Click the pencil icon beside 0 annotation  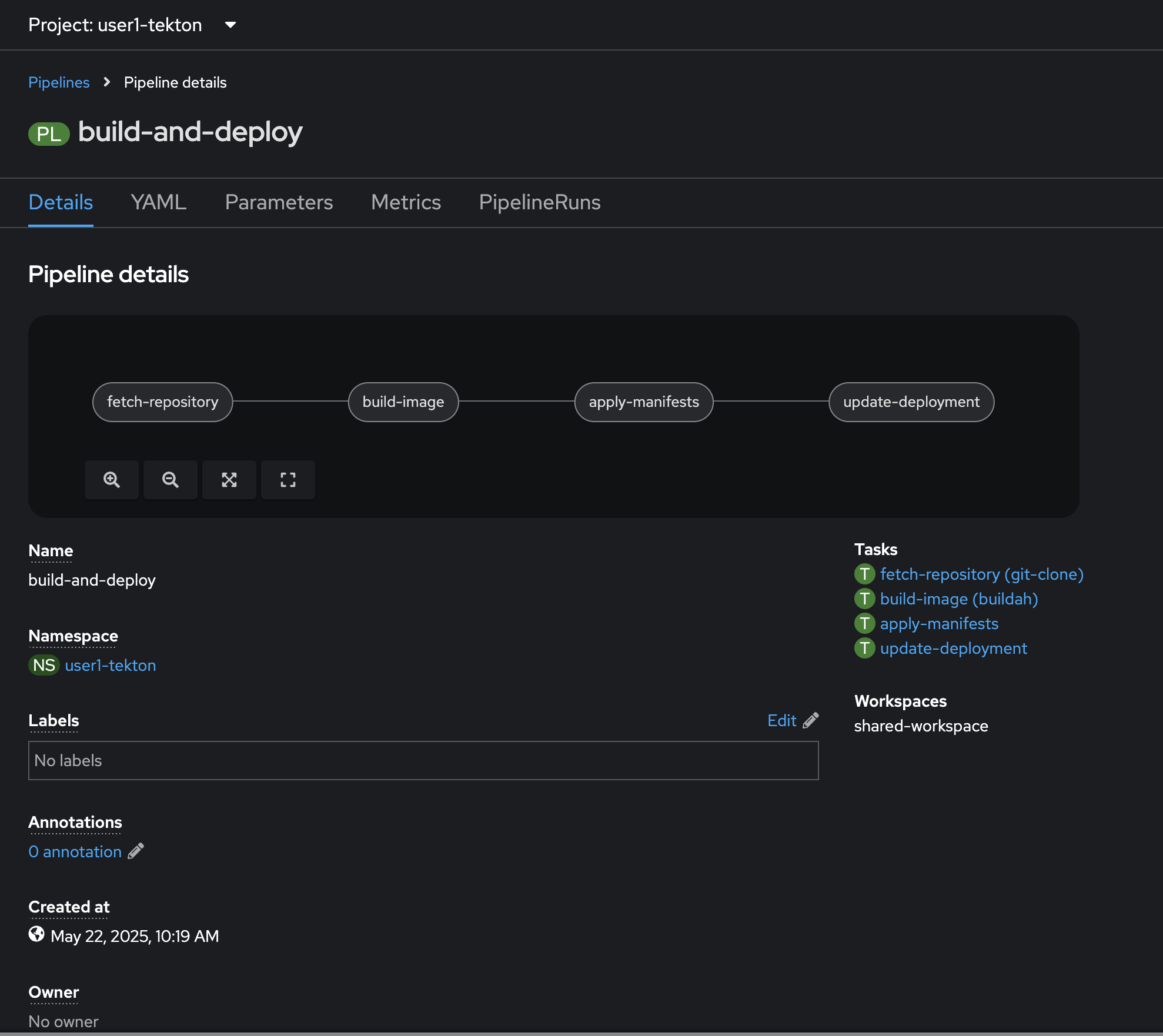136,851
